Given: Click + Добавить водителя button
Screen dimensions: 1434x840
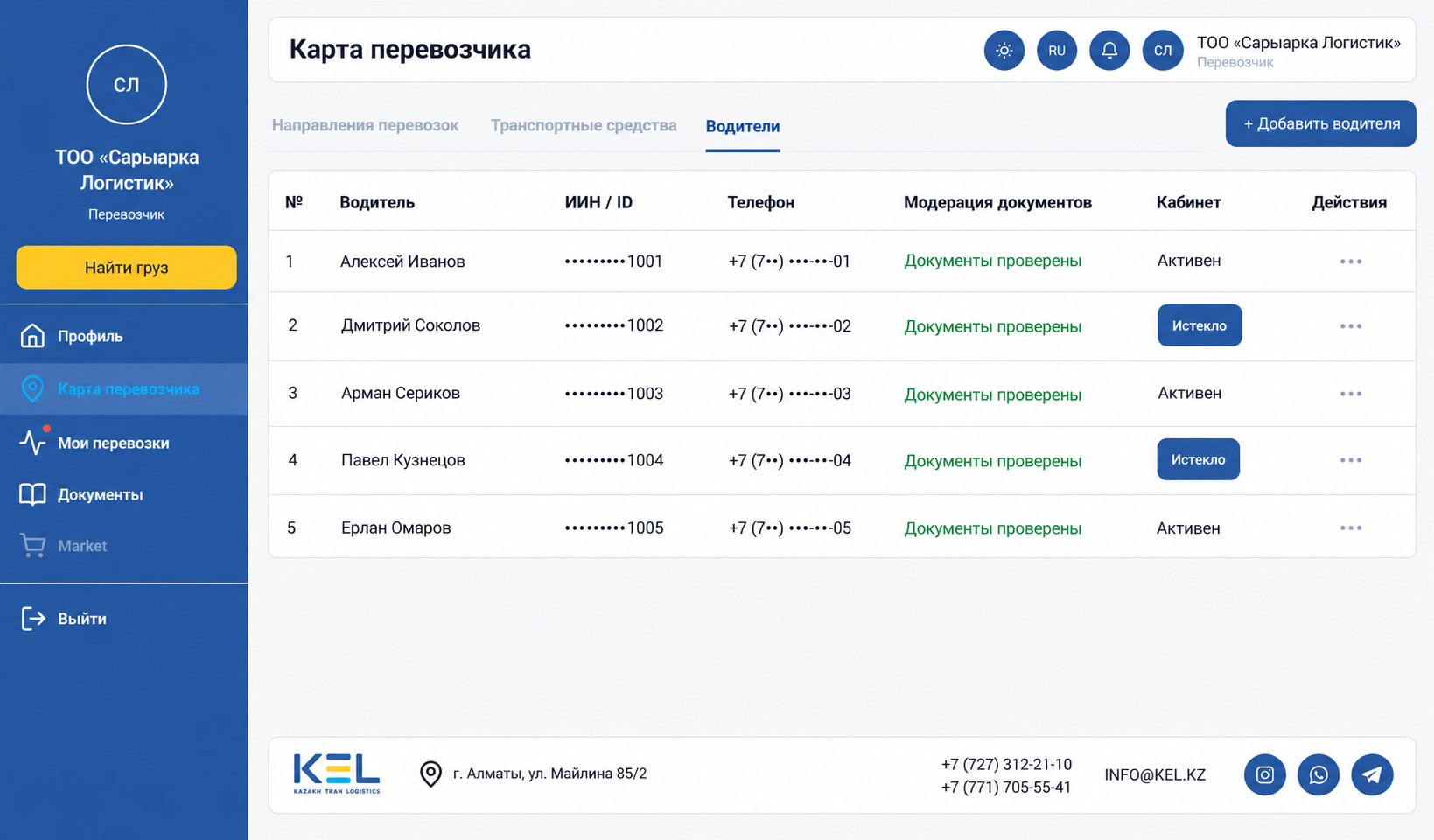Looking at the screenshot, I should pos(1321,123).
